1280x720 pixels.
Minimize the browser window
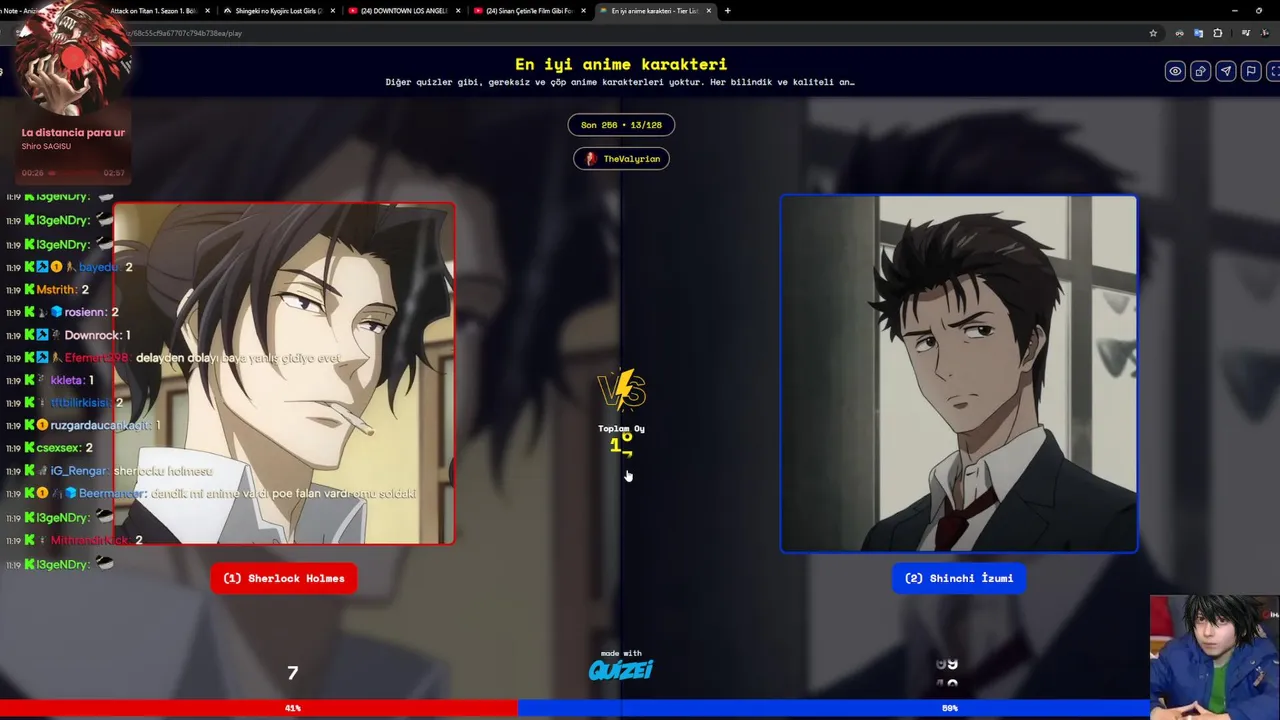click(x=1233, y=11)
